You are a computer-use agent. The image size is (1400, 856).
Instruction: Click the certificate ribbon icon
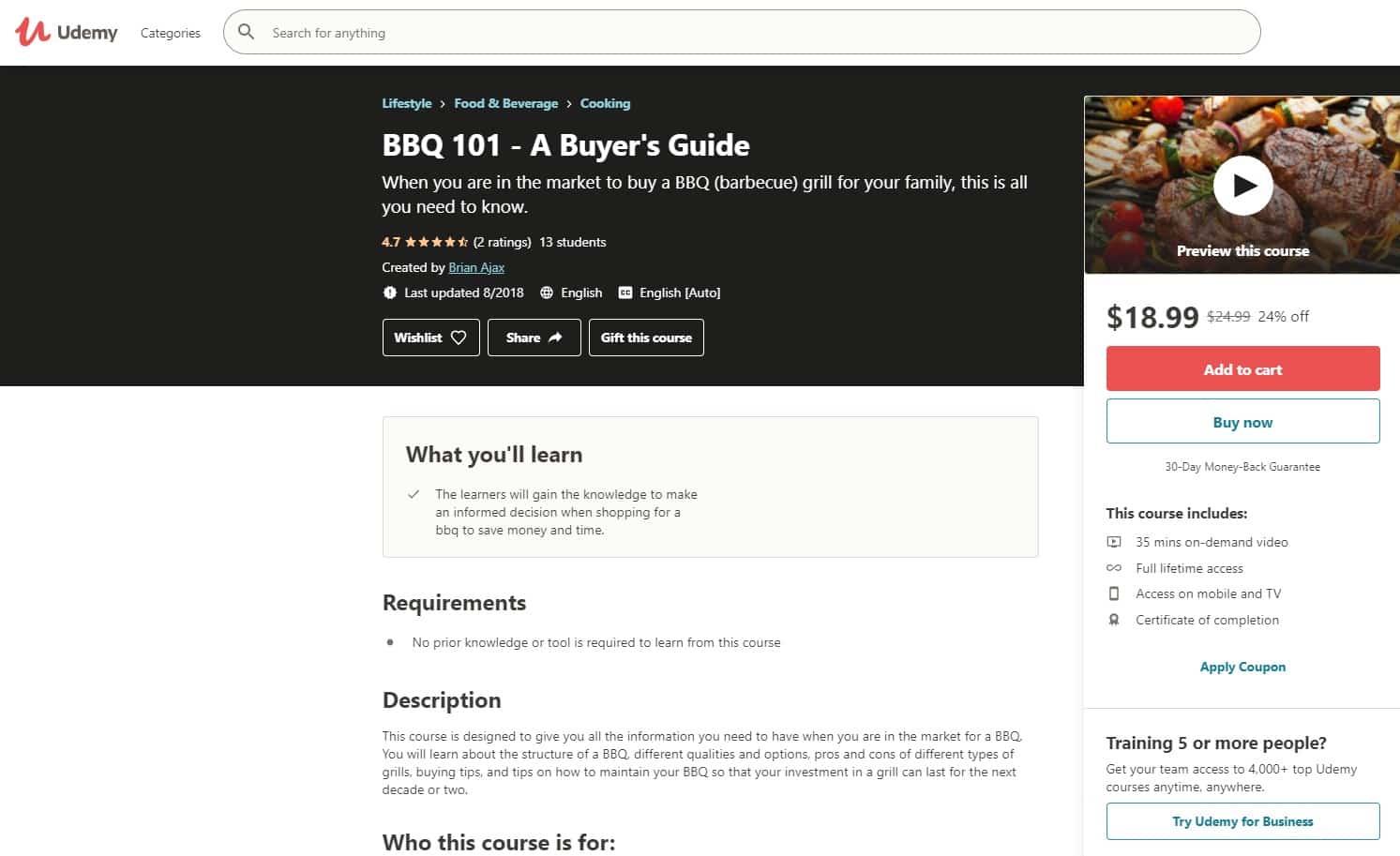(x=1114, y=620)
